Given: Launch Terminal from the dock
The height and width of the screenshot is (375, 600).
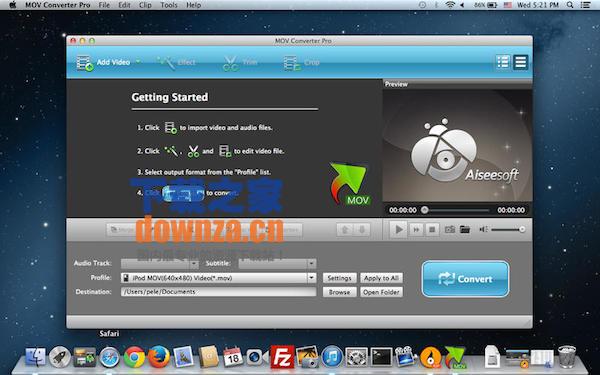Looking at the screenshot, I should 382,357.
